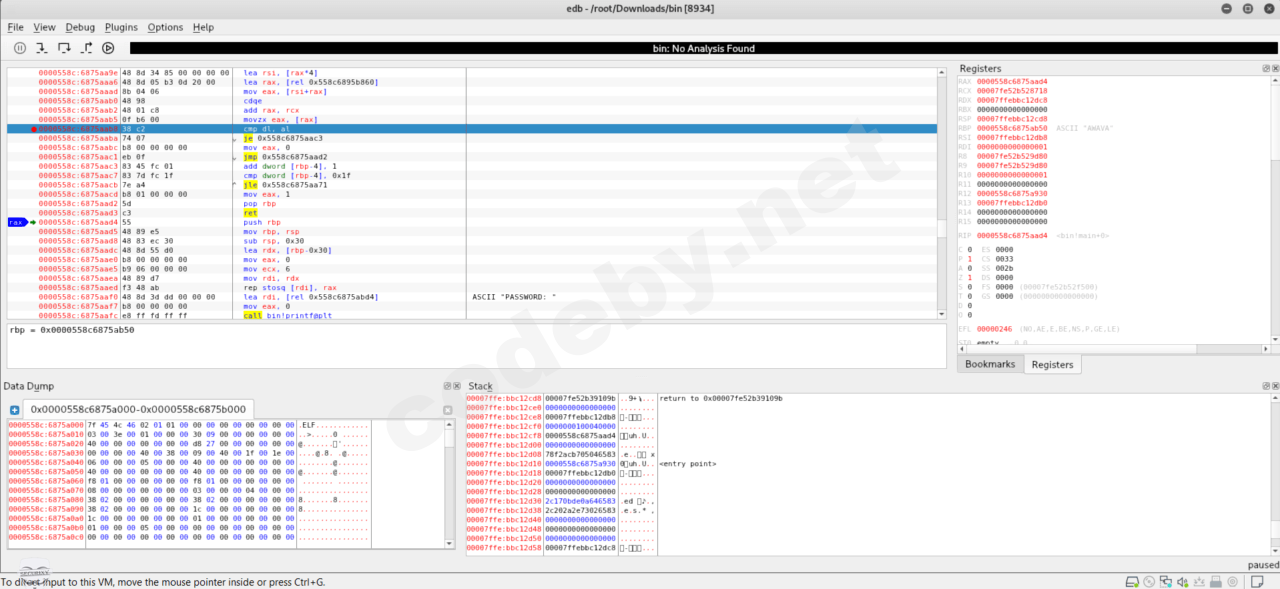This screenshot has height=589, width=1280.
Task: Close the current Data Dump tab
Action: click(448, 410)
